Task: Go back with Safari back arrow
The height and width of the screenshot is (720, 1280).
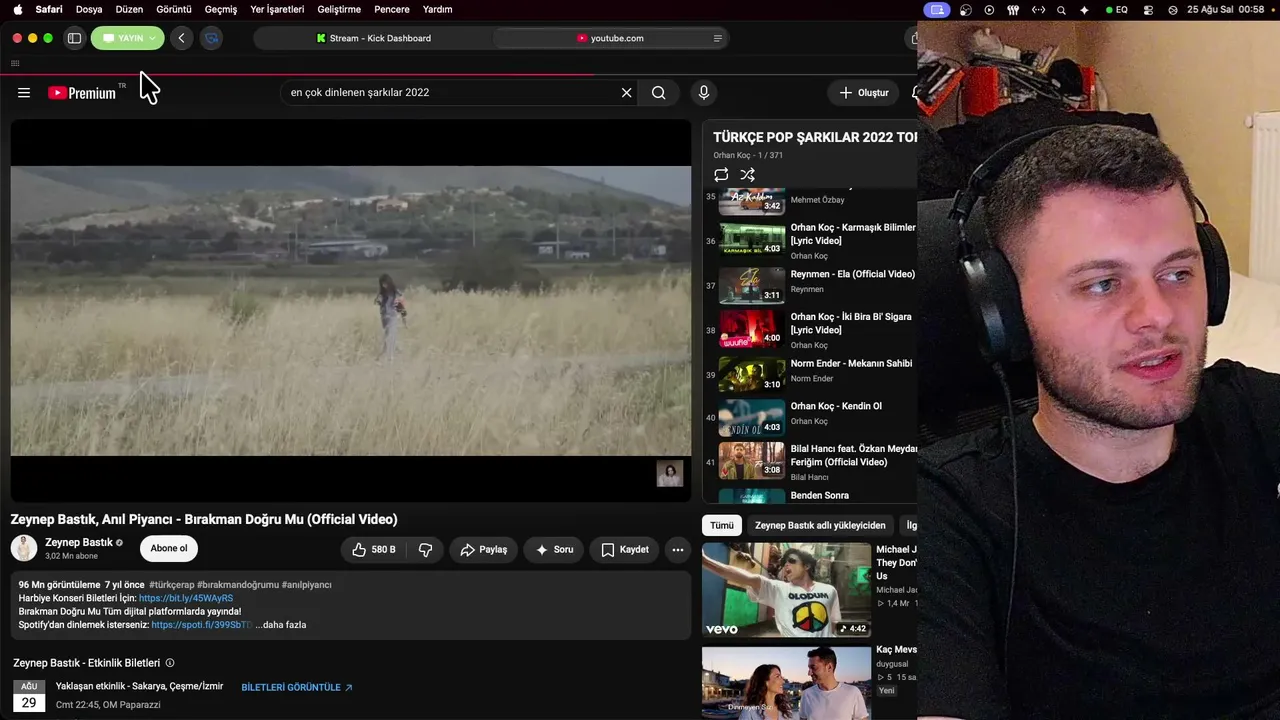Action: 181,38
